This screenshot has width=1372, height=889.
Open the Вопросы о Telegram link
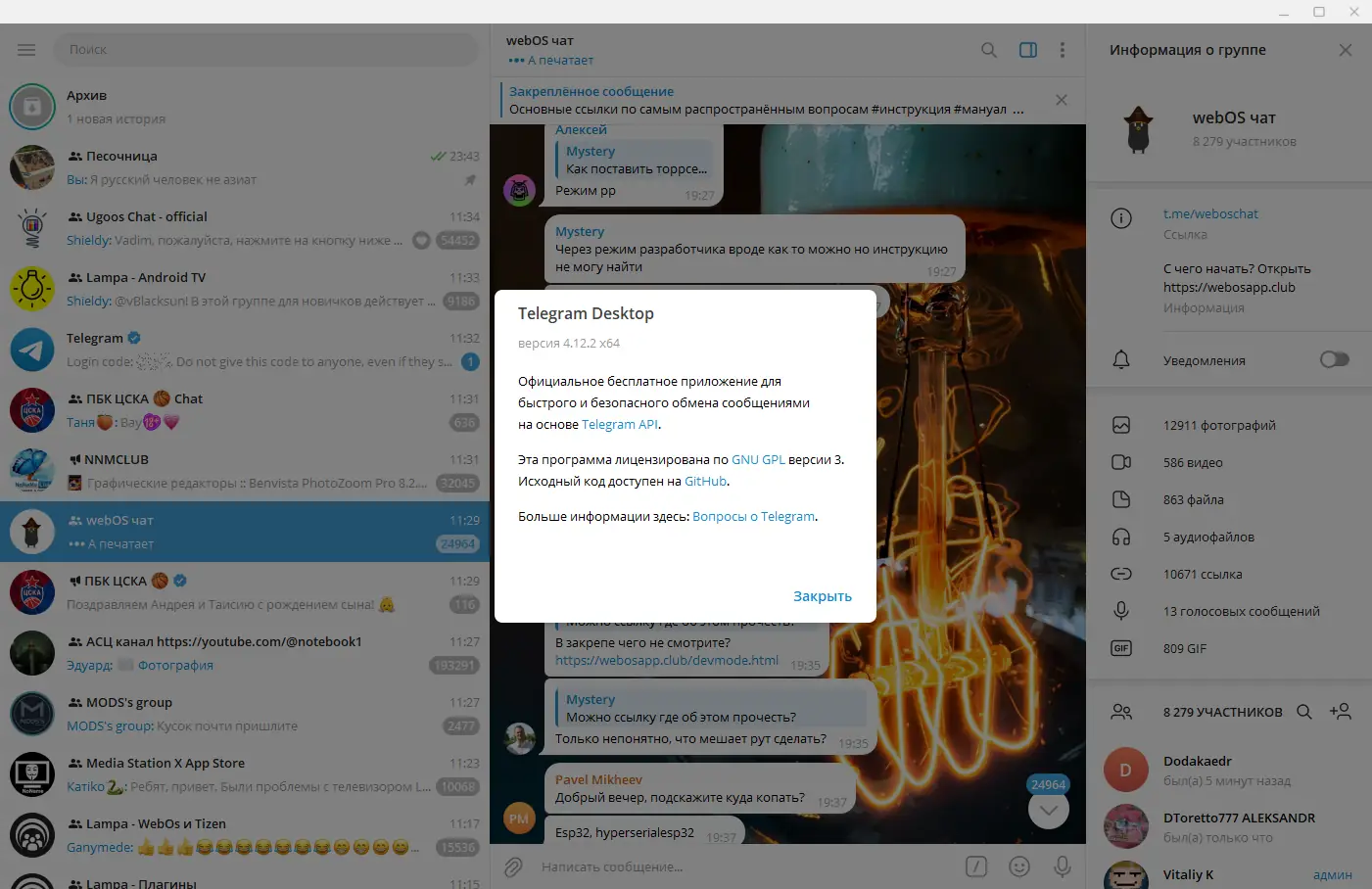(x=753, y=516)
